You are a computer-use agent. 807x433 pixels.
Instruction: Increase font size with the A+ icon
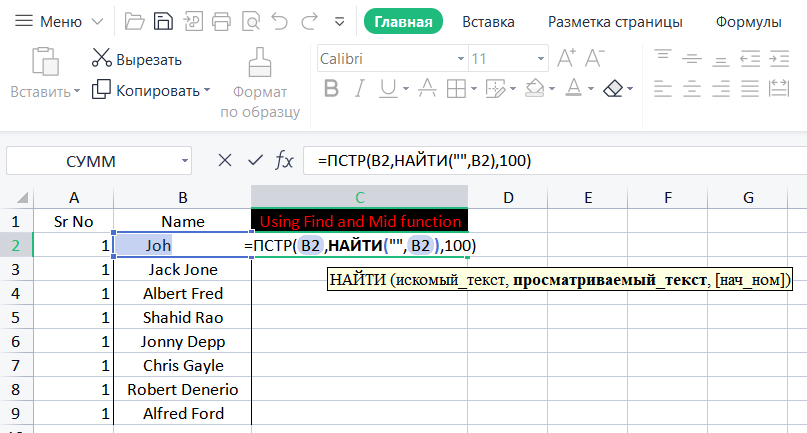point(567,58)
